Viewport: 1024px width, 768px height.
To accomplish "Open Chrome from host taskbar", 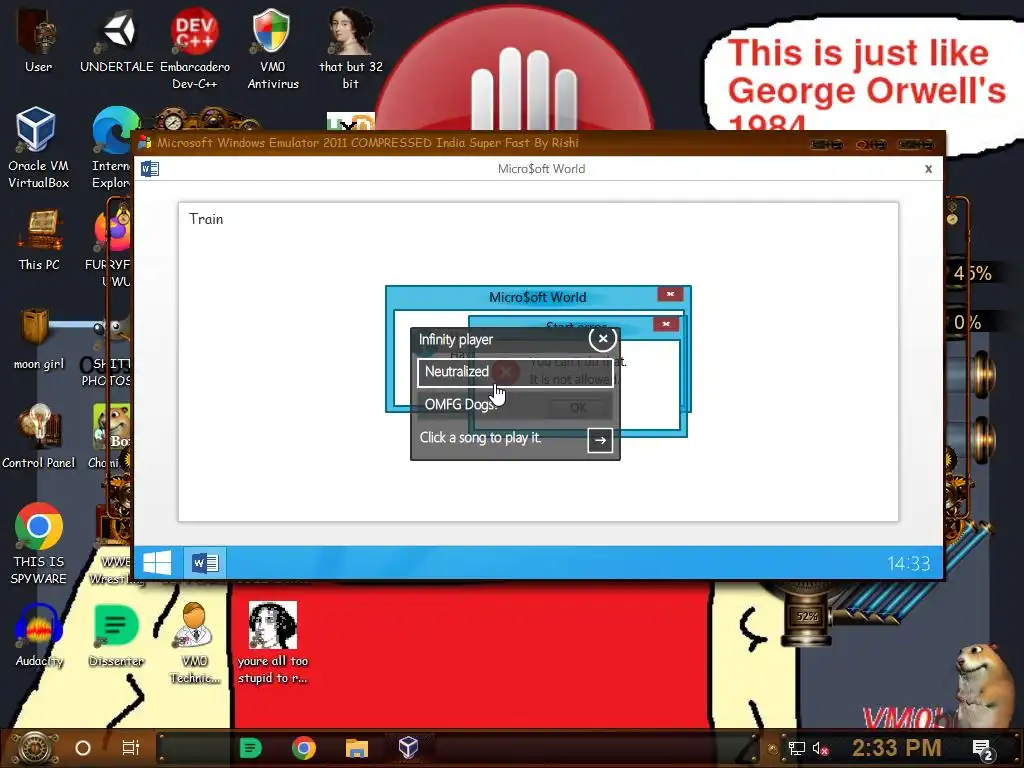I will tap(304, 748).
